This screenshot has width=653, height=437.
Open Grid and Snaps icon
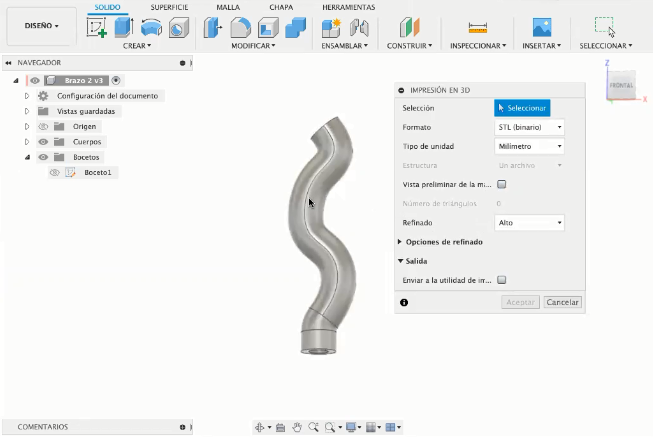tap(371, 427)
